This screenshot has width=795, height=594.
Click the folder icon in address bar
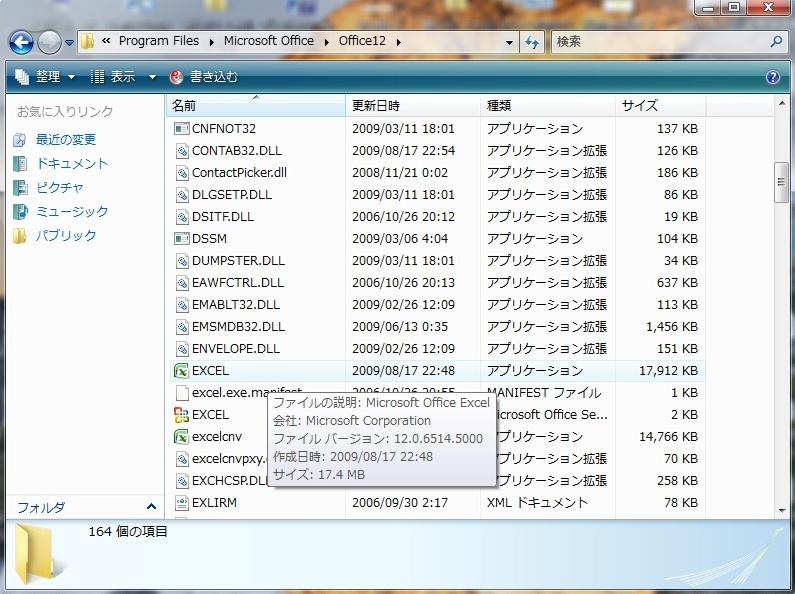point(88,42)
